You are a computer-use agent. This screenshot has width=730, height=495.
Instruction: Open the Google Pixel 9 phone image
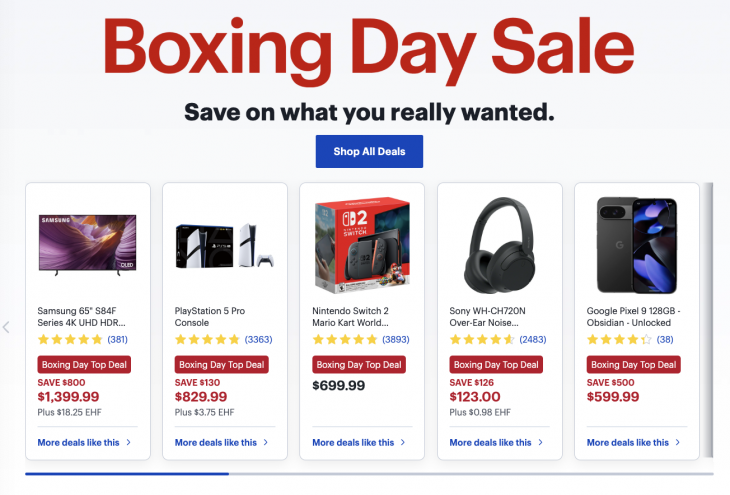(x=636, y=245)
